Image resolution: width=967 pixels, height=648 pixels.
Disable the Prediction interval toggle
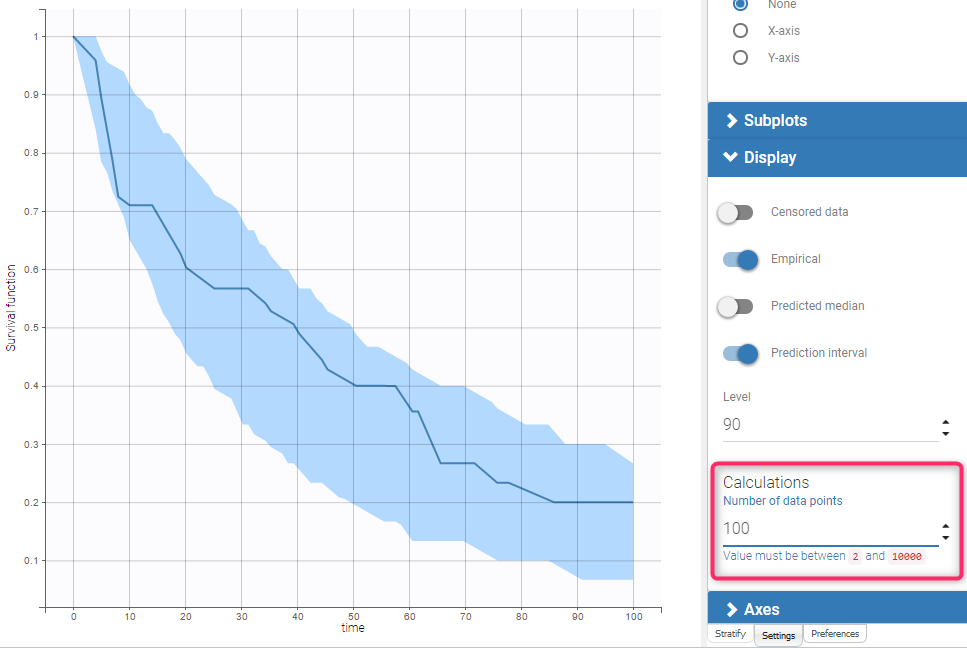739,353
